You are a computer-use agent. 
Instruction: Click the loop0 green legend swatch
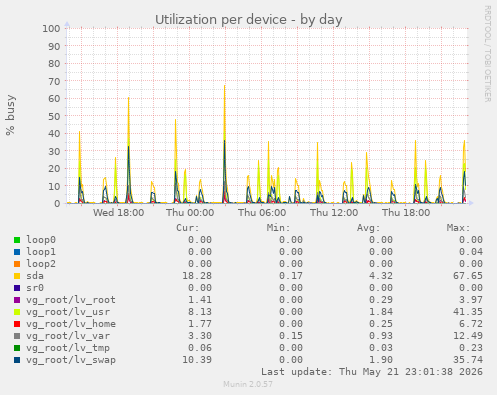17,240
